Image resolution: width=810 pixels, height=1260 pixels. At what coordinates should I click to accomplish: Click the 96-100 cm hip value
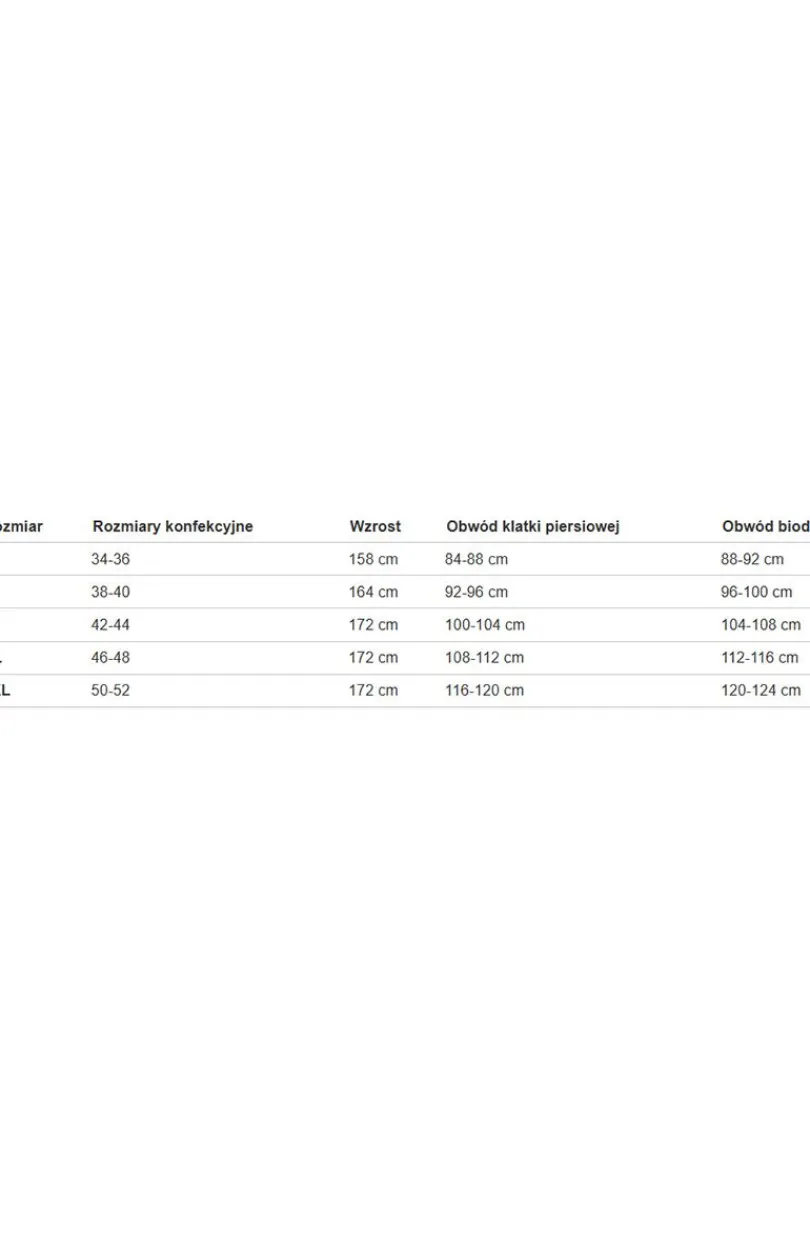[757, 592]
